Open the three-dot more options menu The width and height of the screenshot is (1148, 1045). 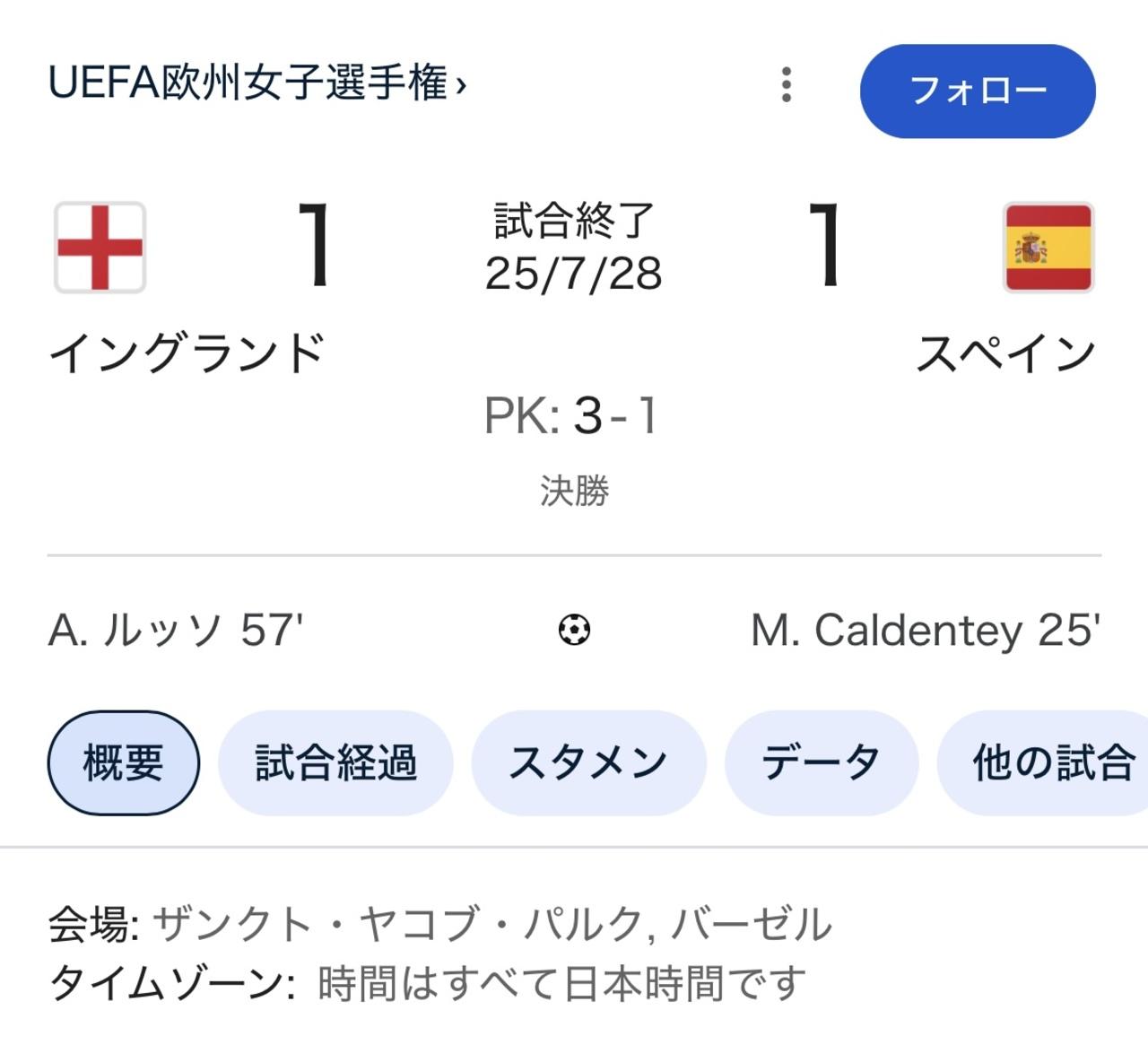[787, 85]
